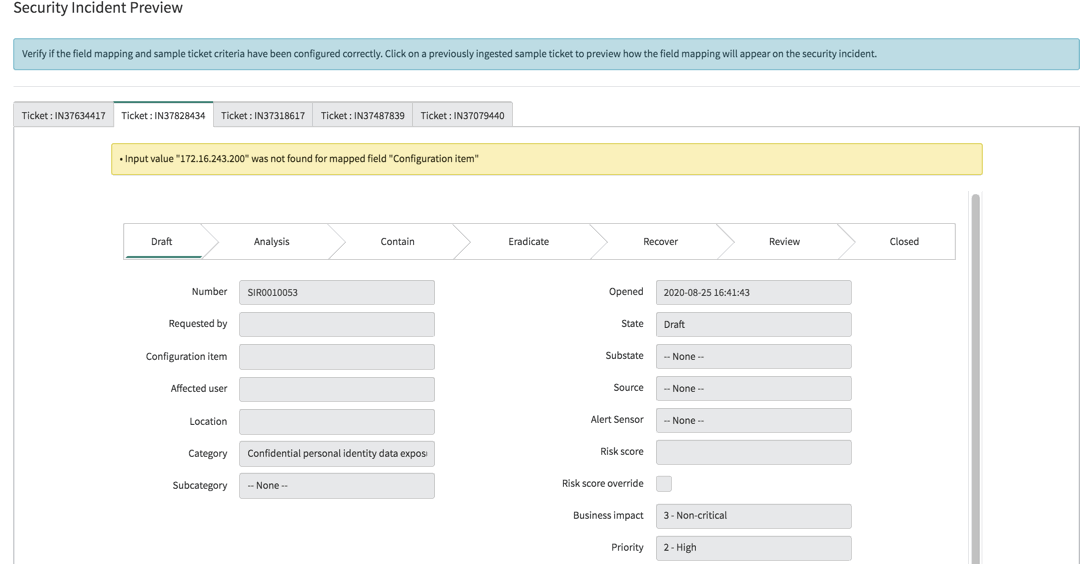Click the Business impact label
This screenshot has width=1080, height=564.
pos(608,515)
